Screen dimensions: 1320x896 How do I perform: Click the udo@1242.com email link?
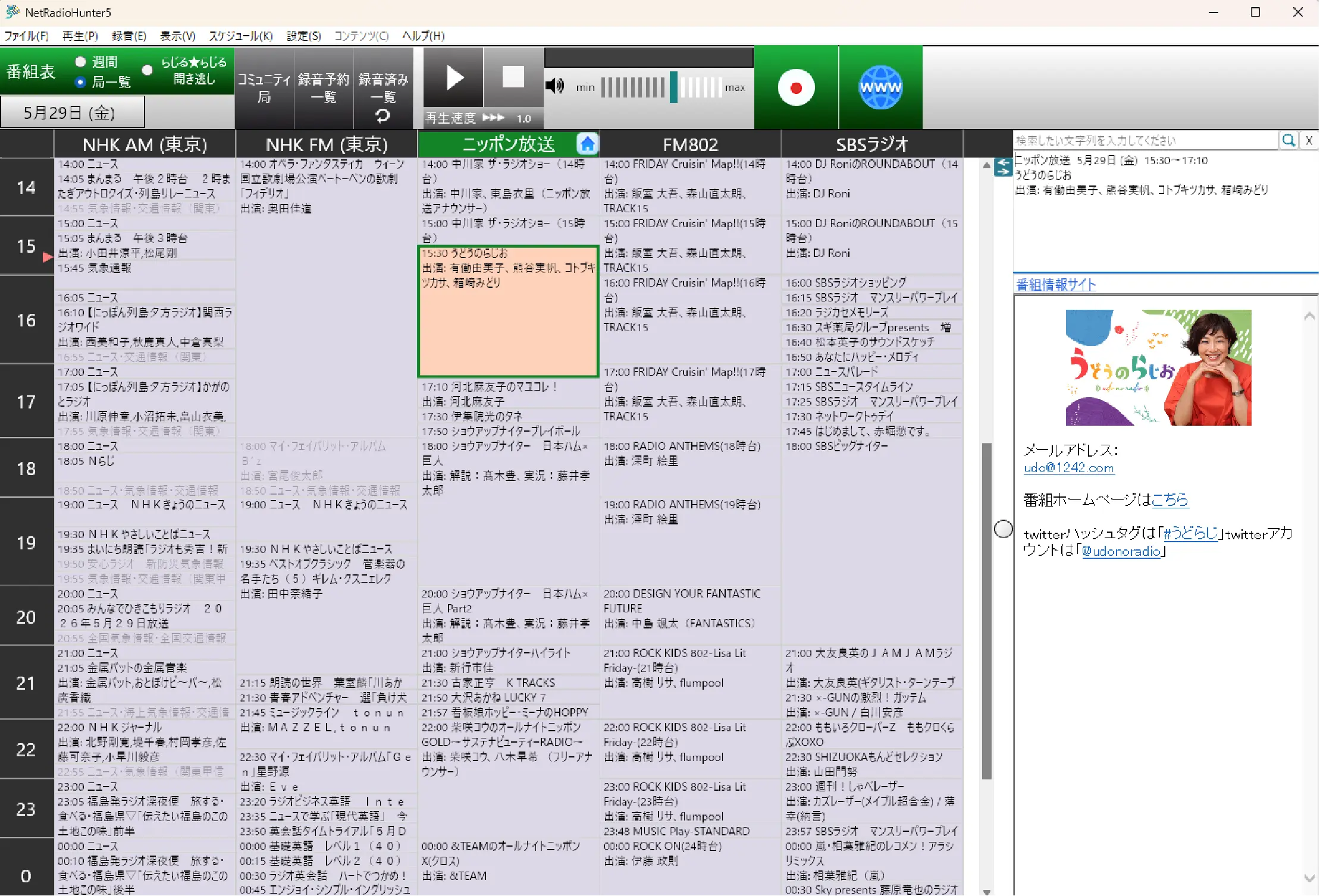[1068, 468]
